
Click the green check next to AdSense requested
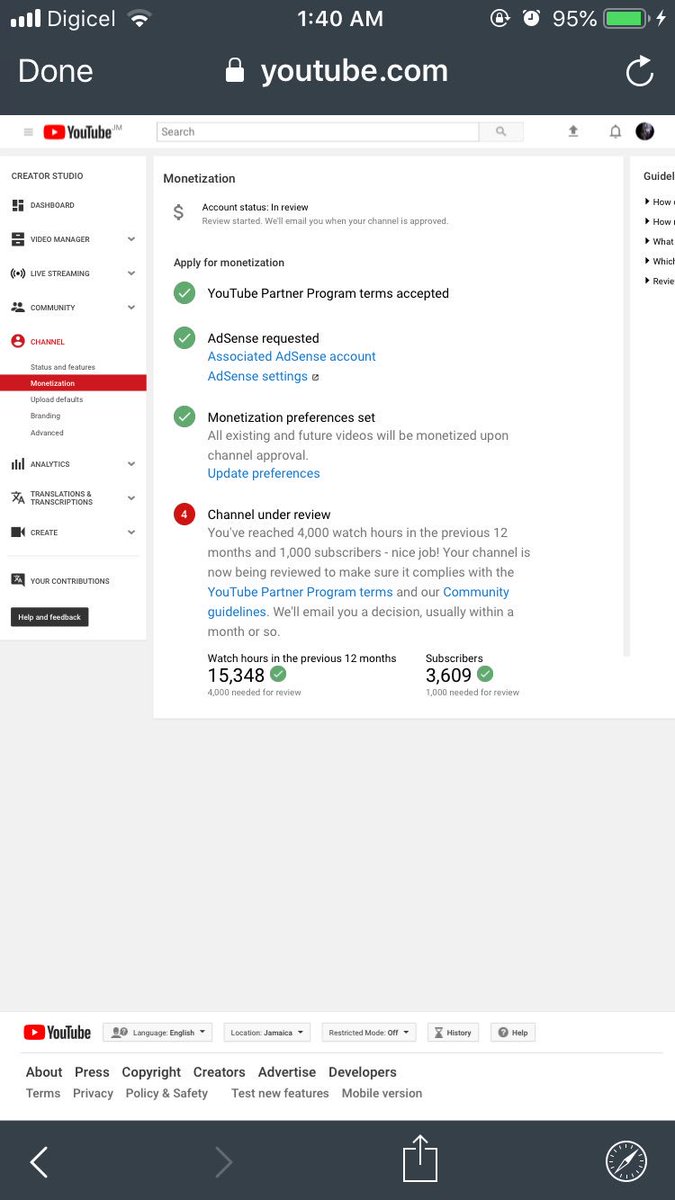click(x=184, y=338)
